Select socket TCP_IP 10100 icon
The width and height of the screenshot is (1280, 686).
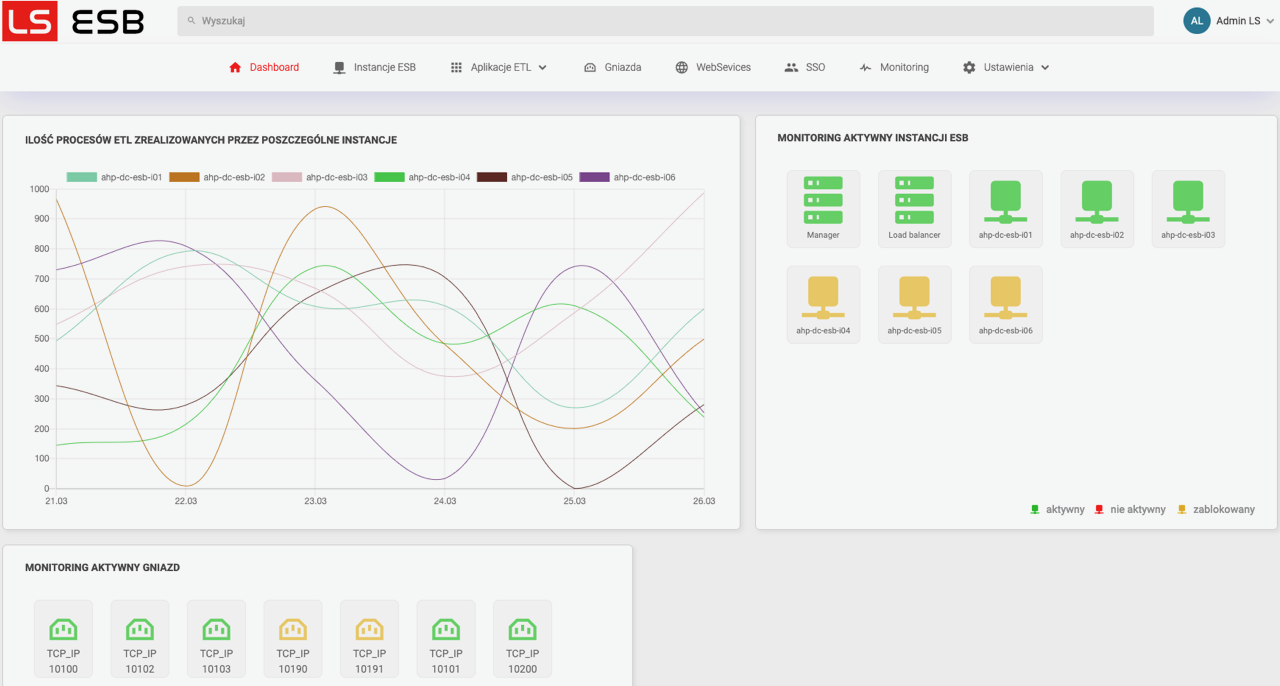pos(63,639)
